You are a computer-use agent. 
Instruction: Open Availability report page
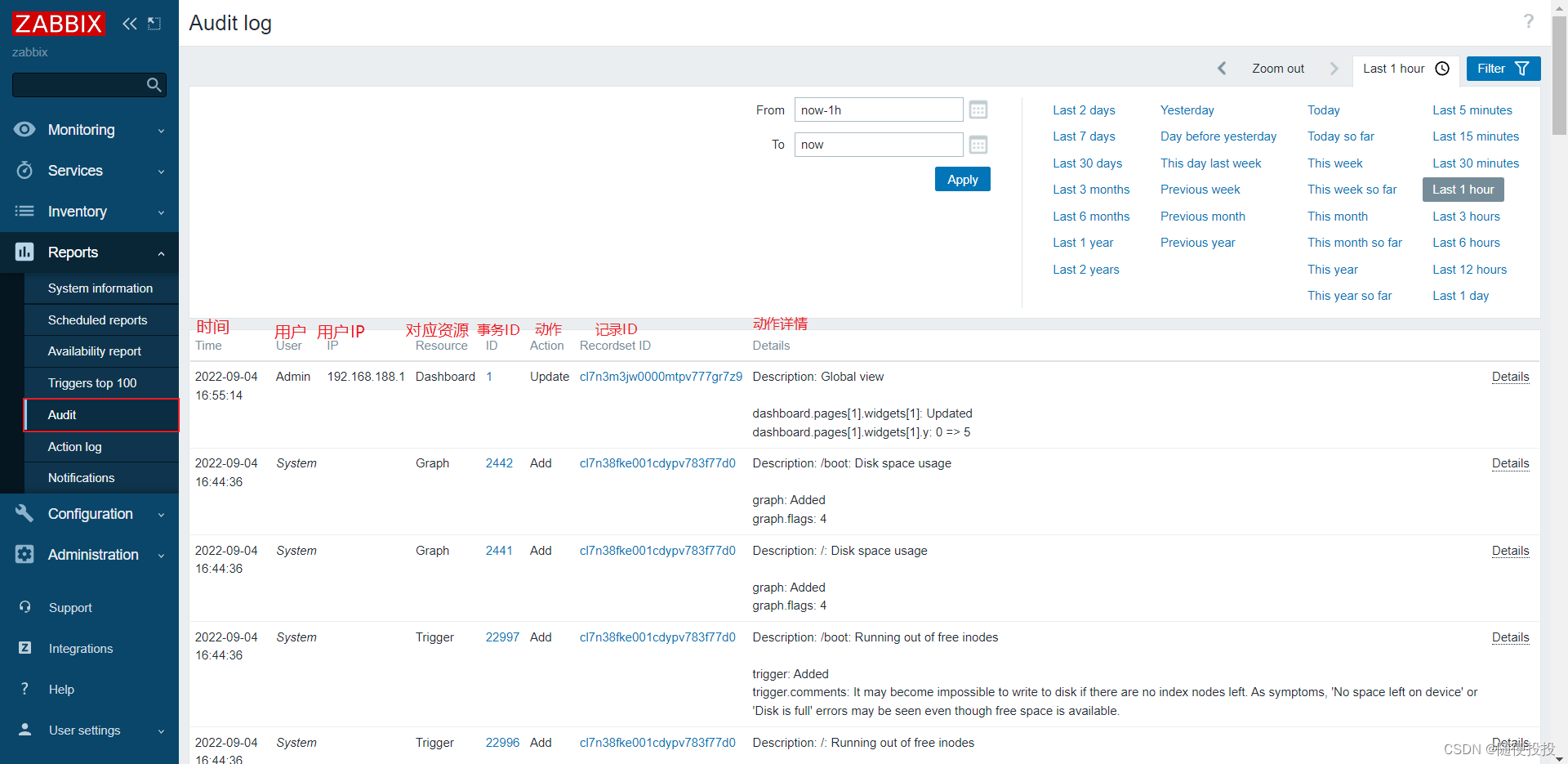coord(100,351)
